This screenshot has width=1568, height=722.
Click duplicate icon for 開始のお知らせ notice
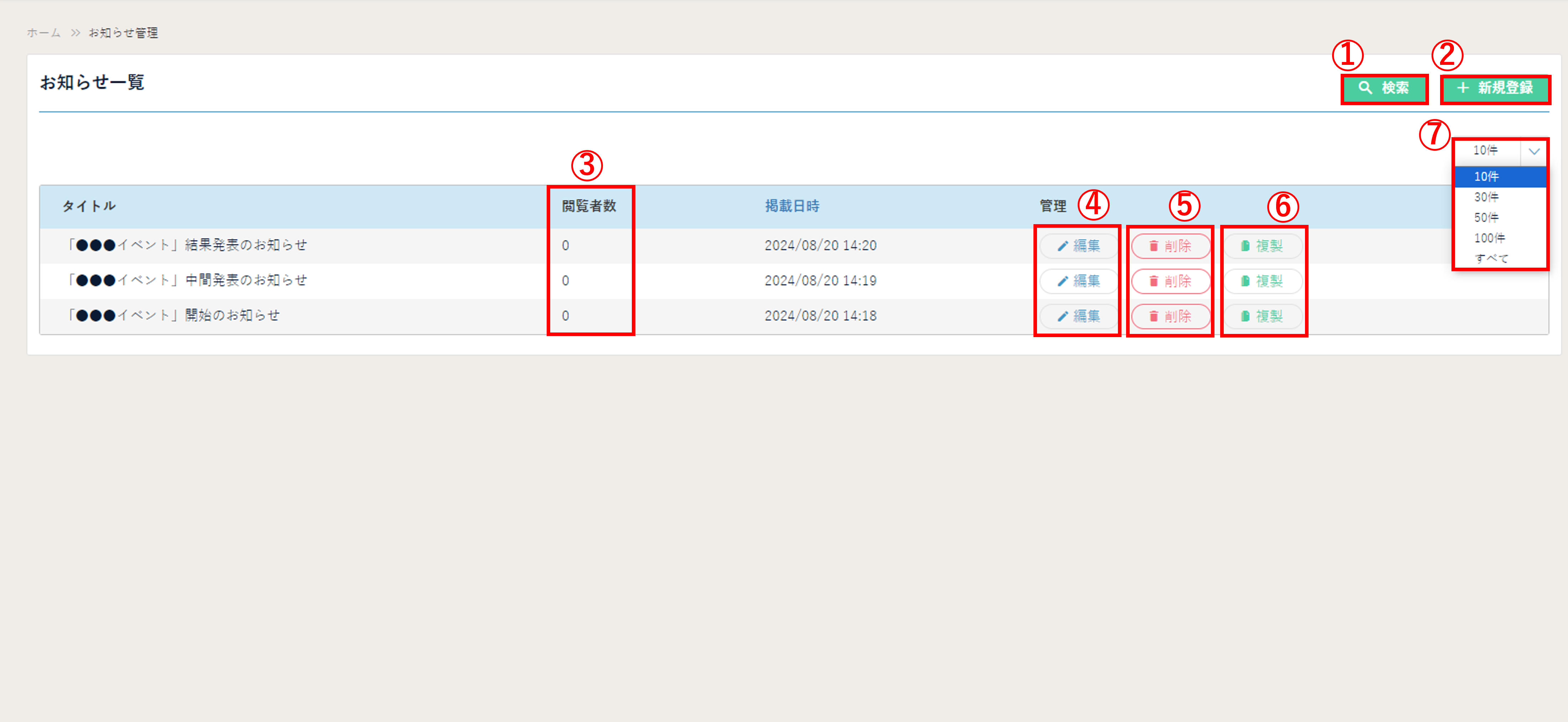[1245, 316]
